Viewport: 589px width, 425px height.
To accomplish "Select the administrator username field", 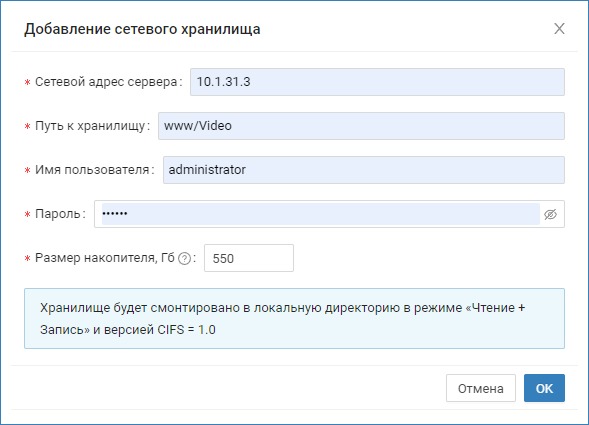I will [364, 170].
